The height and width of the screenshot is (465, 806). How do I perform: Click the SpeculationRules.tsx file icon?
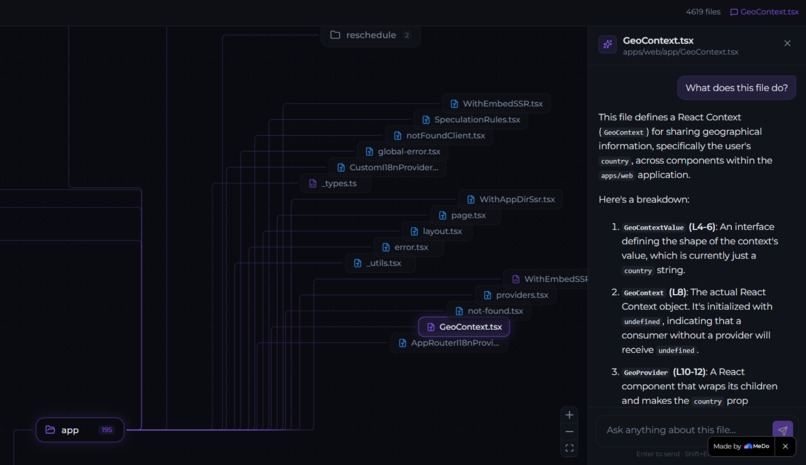point(426,120)
